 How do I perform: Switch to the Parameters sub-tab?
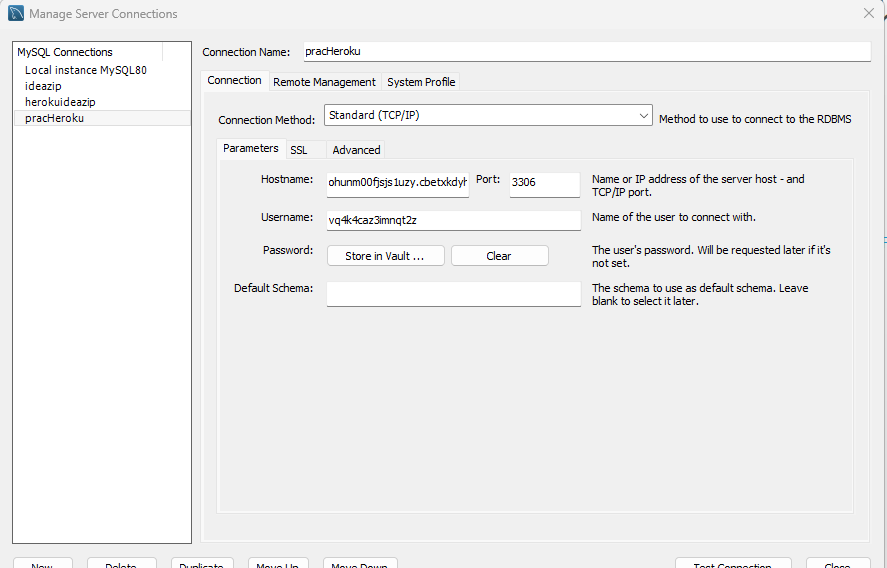(x=251, y=148)
